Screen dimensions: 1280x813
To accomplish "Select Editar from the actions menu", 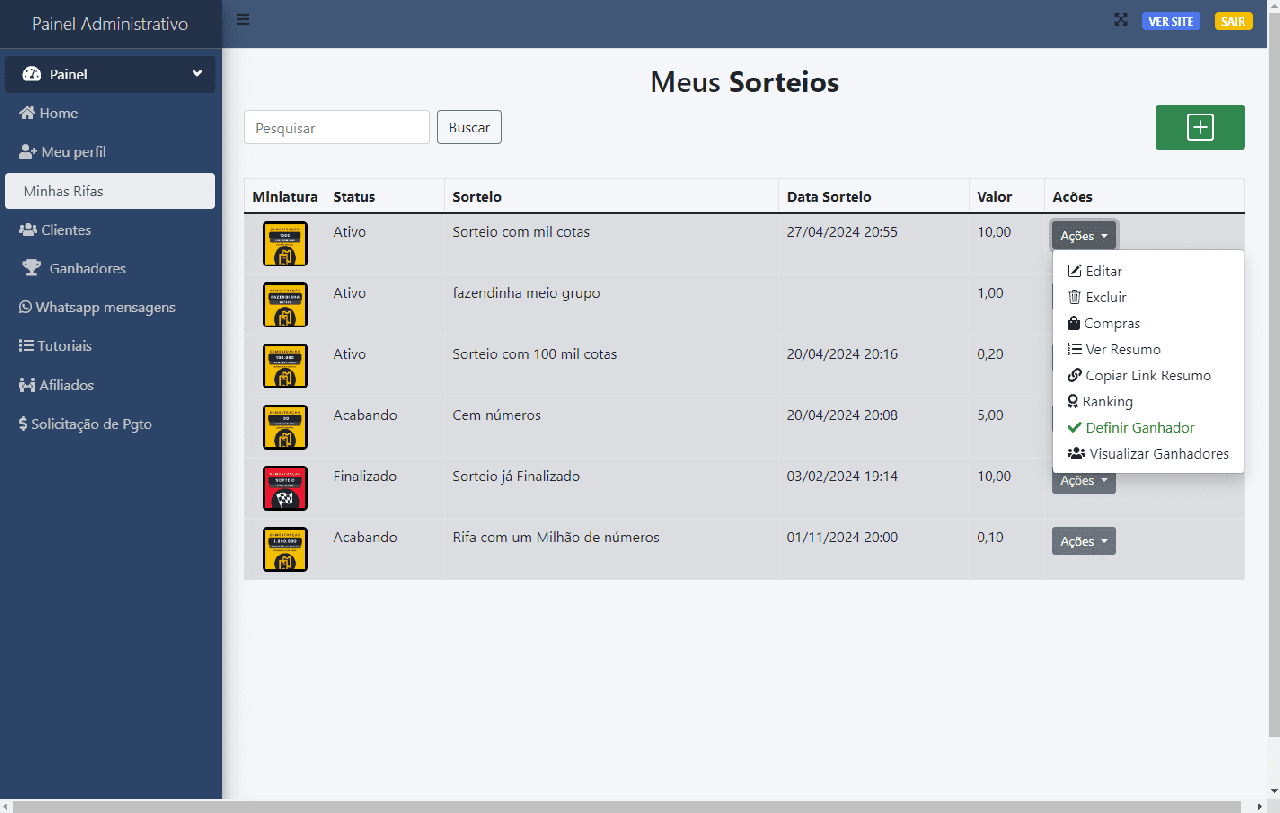I will pos(1103,271).
